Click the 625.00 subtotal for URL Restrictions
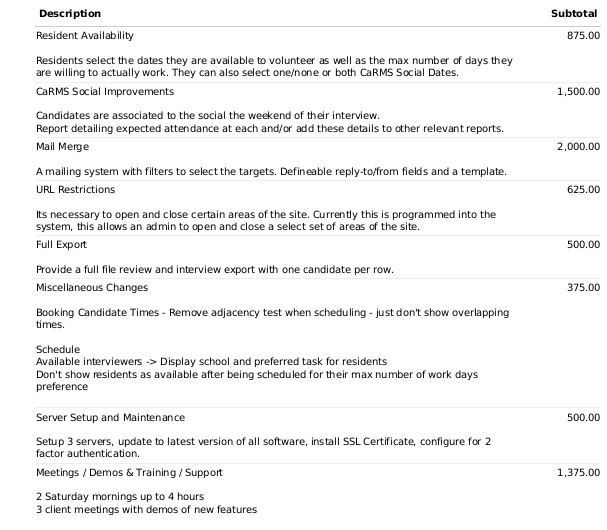607x530 pixels. pyautogui.click(x=583, y=190)
